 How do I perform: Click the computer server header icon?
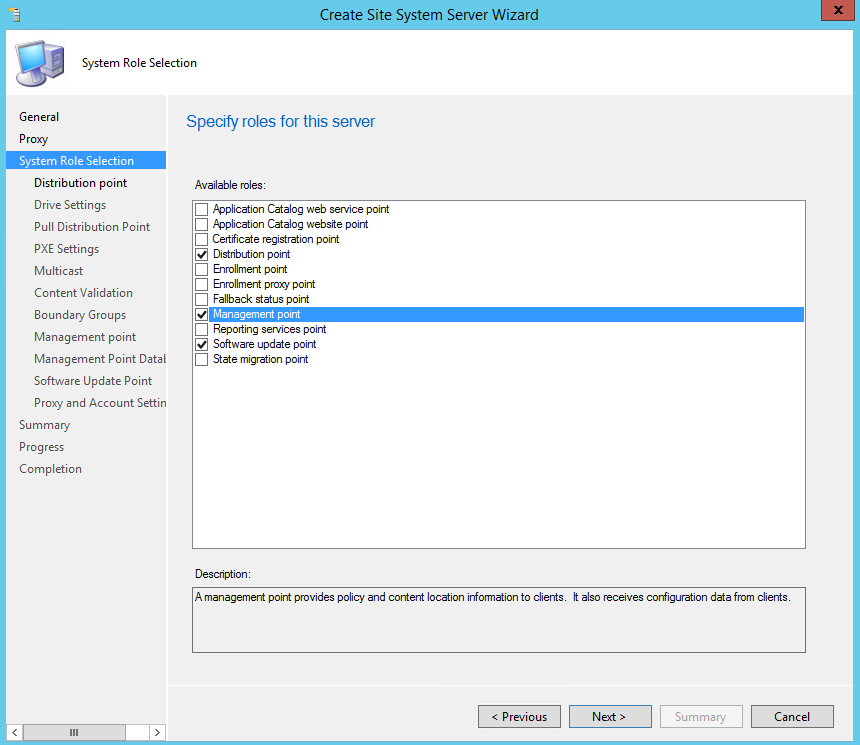(40, 63)
